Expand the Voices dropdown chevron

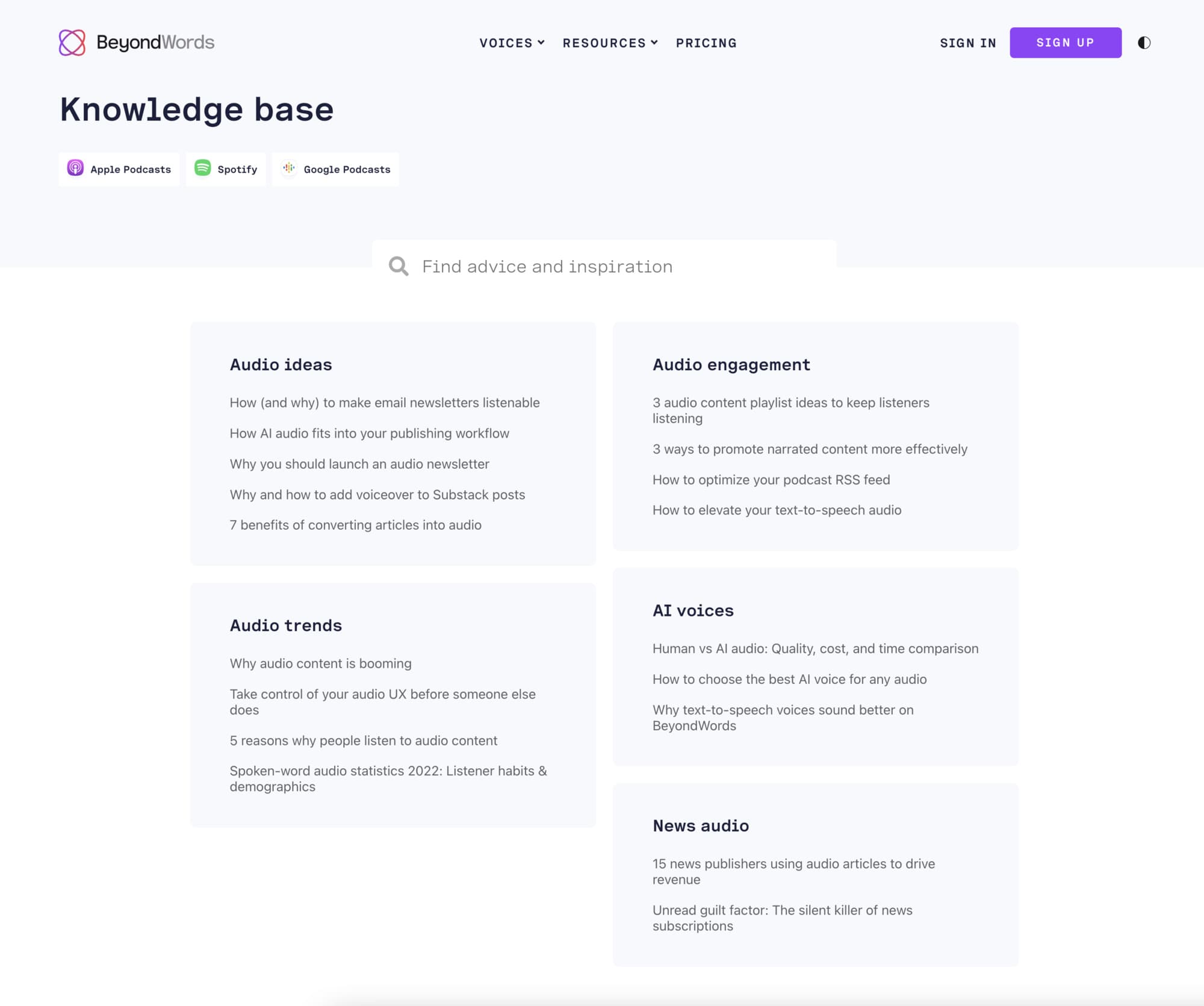pos(541,43)
